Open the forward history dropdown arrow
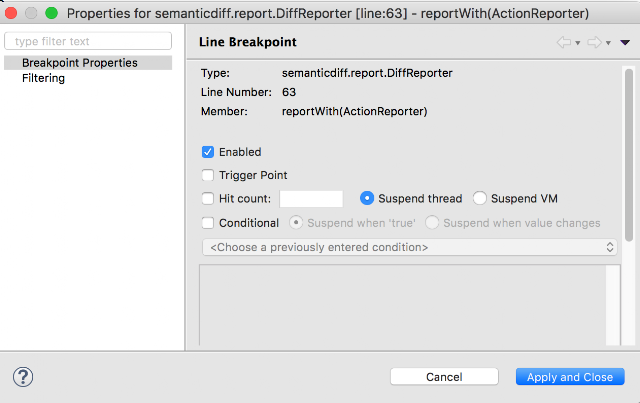This screenshot has height=403, width=640. click(x=608, y=43)
